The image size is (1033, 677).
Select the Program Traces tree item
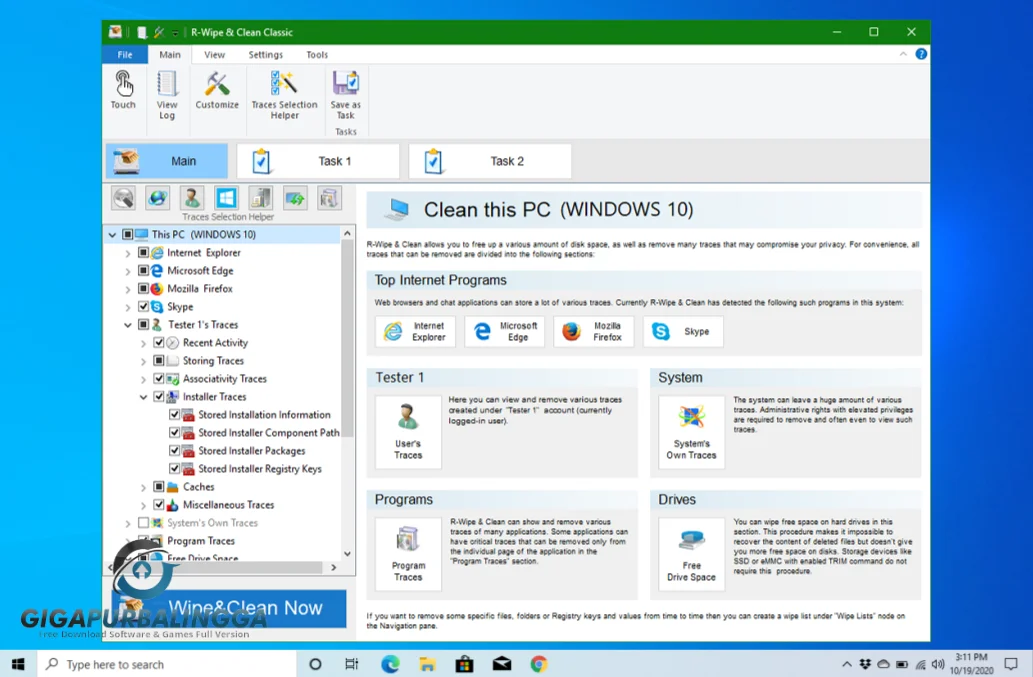tap(201, 541)
